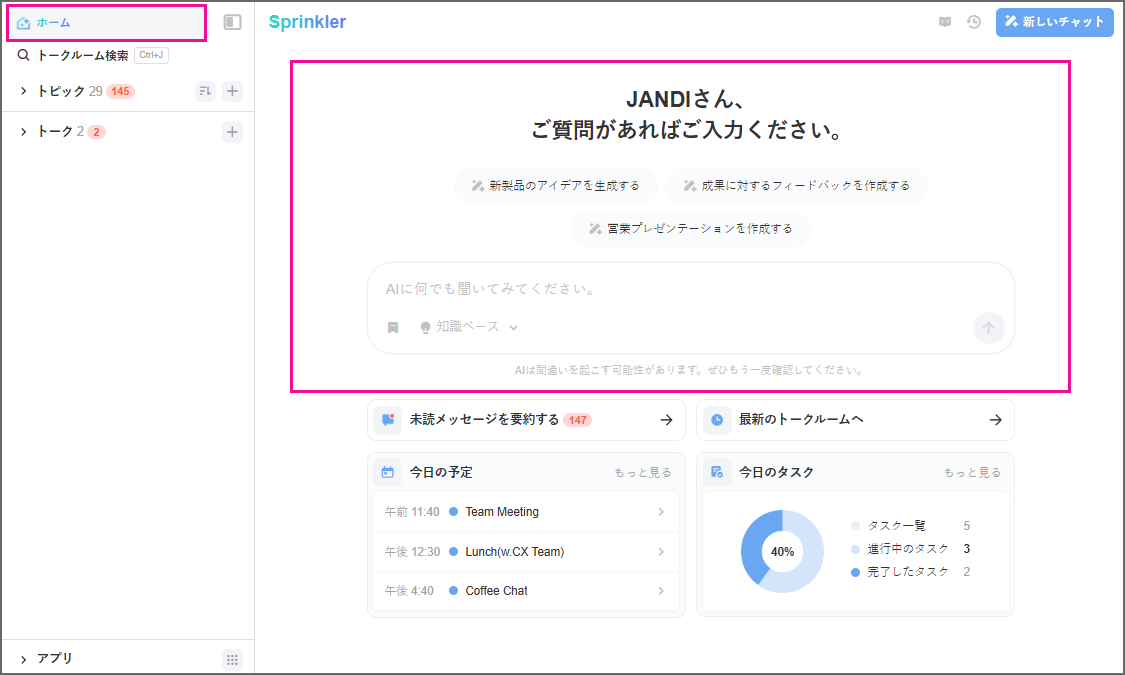Click chevron on Team Meeting row
Viewport: 1125px width, 675px height.
click(x=661, y=512)
